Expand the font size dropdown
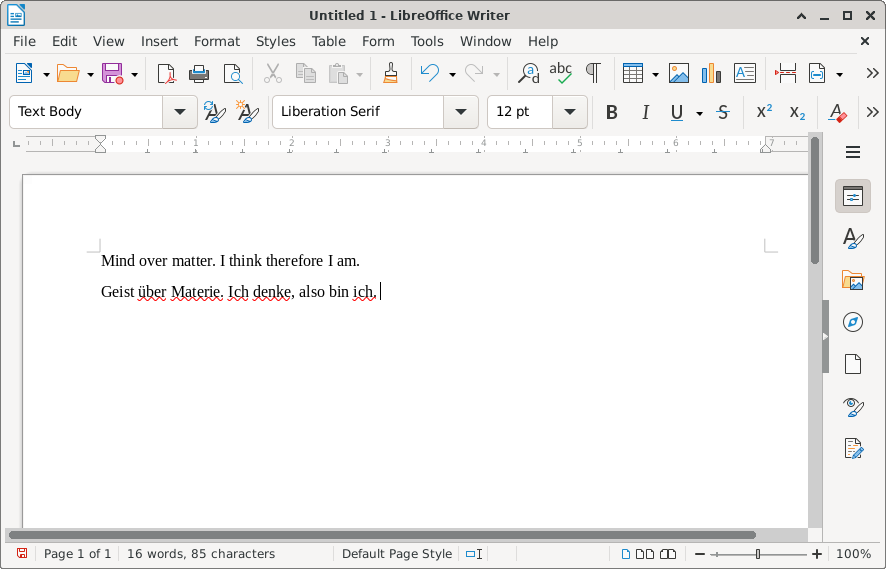Viewport: 886px width, 569px height. point(570,112)
